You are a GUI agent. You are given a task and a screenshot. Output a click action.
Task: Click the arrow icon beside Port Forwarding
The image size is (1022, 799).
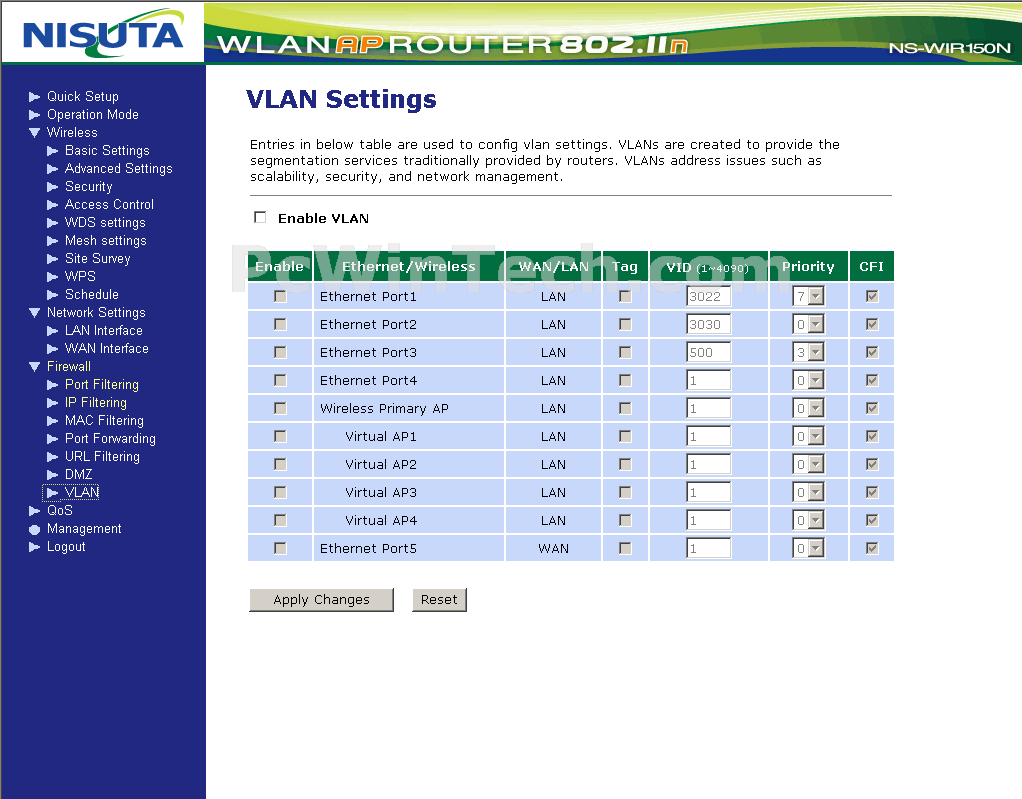coord(53,439)
